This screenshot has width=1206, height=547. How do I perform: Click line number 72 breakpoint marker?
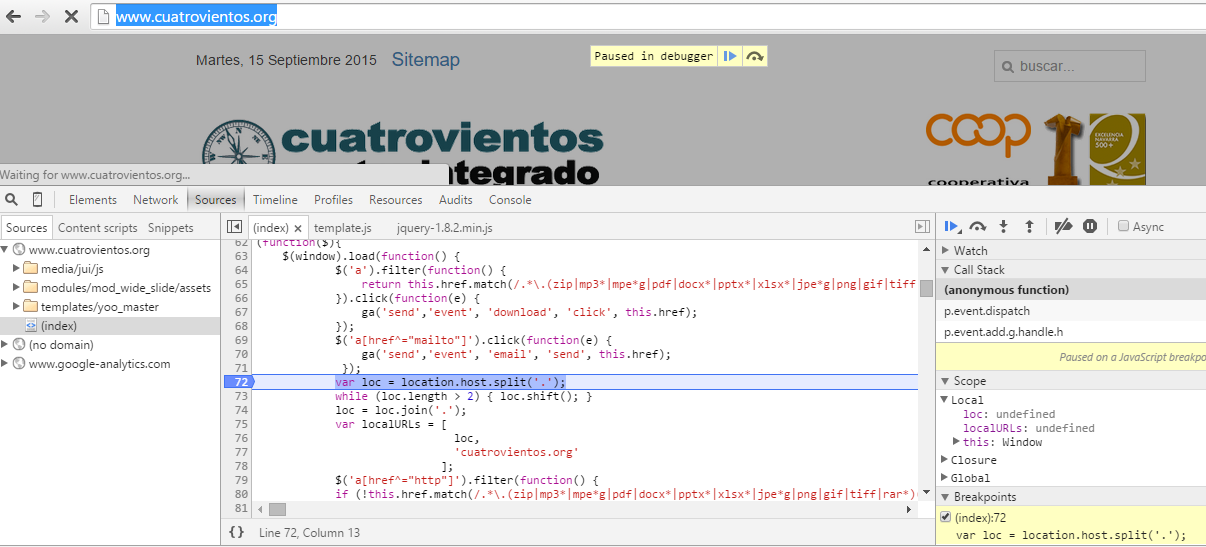click(x=240, y=383)
